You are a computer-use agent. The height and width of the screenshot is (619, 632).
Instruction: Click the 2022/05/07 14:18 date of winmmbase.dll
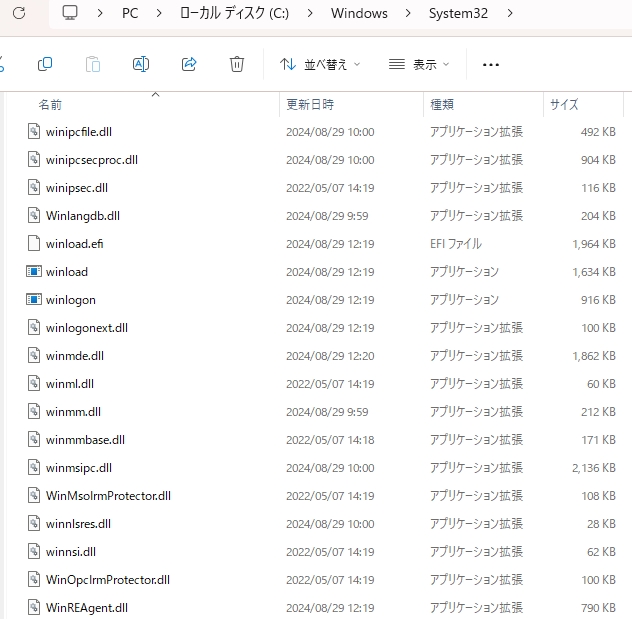tap(330, 440)
